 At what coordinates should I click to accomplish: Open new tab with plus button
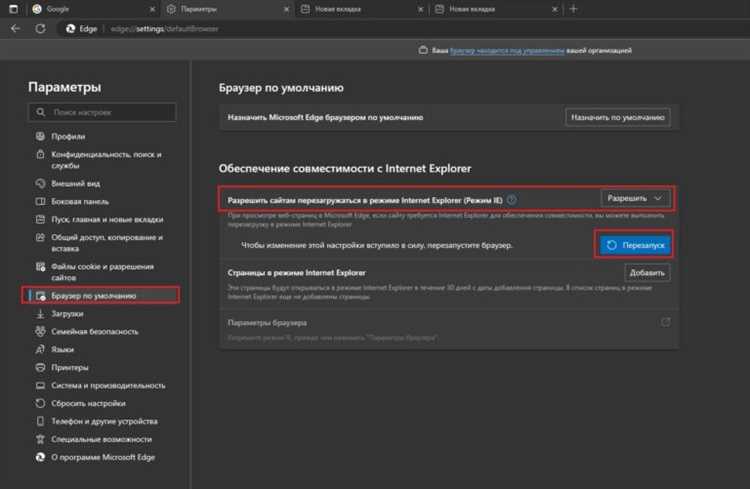tap(573, 9)
